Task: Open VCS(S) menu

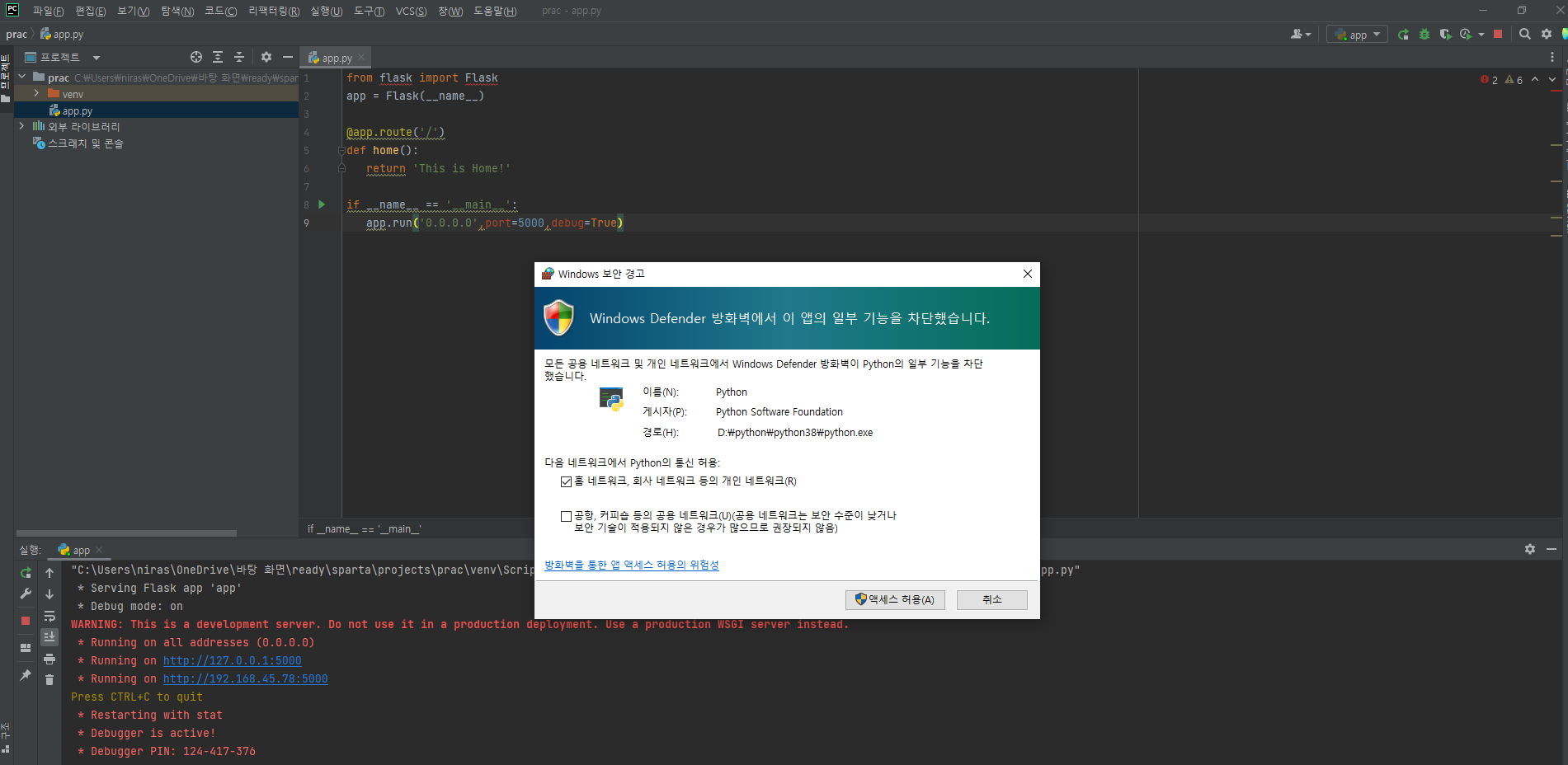Action: 412,11
